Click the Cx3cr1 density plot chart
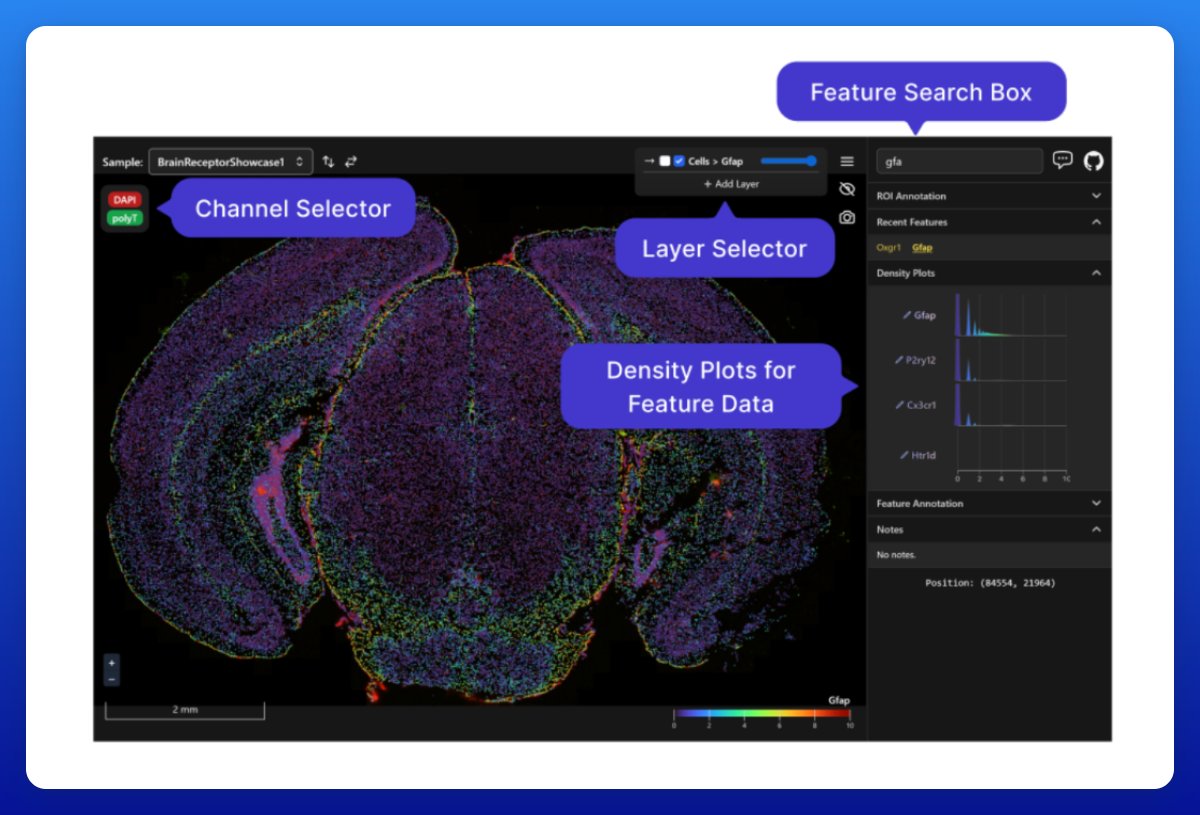The width and height of the screenshot is (1200, 815). pyautogui.click(x=1011, y=405)
